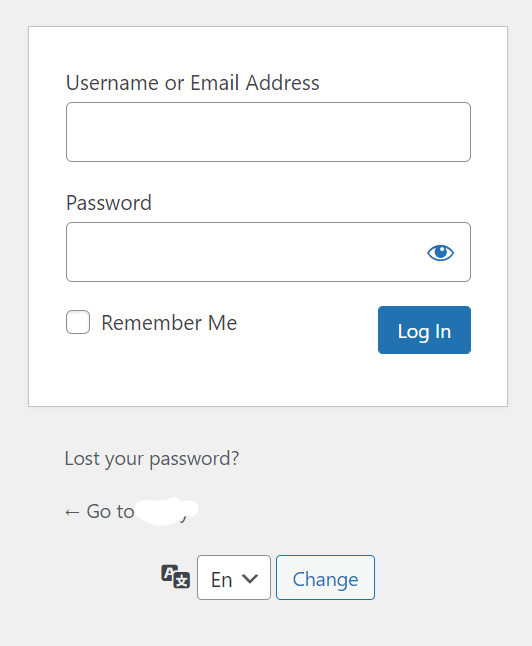Screen dimensions: 532x646
Task: Click the redacted site name after 'Go to'
Action: coord(166,512)
